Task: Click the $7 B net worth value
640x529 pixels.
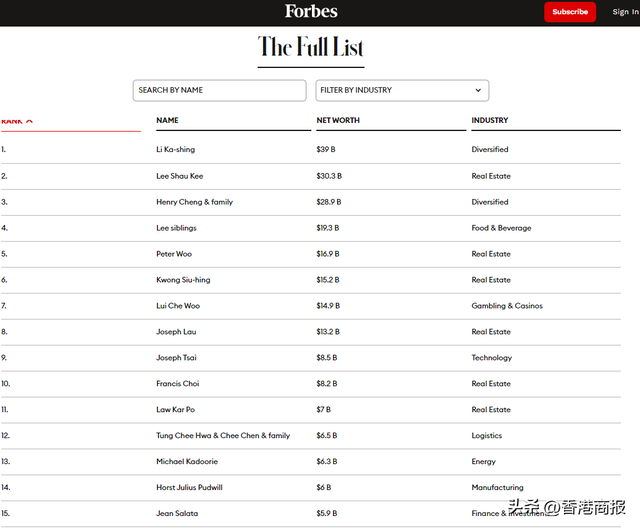Action: (x=323, y=409)
